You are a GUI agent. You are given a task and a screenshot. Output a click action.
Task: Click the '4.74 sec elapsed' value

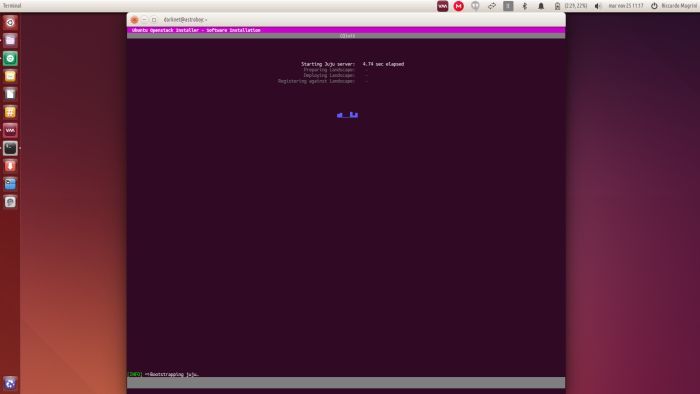click(x=383, y=64)
